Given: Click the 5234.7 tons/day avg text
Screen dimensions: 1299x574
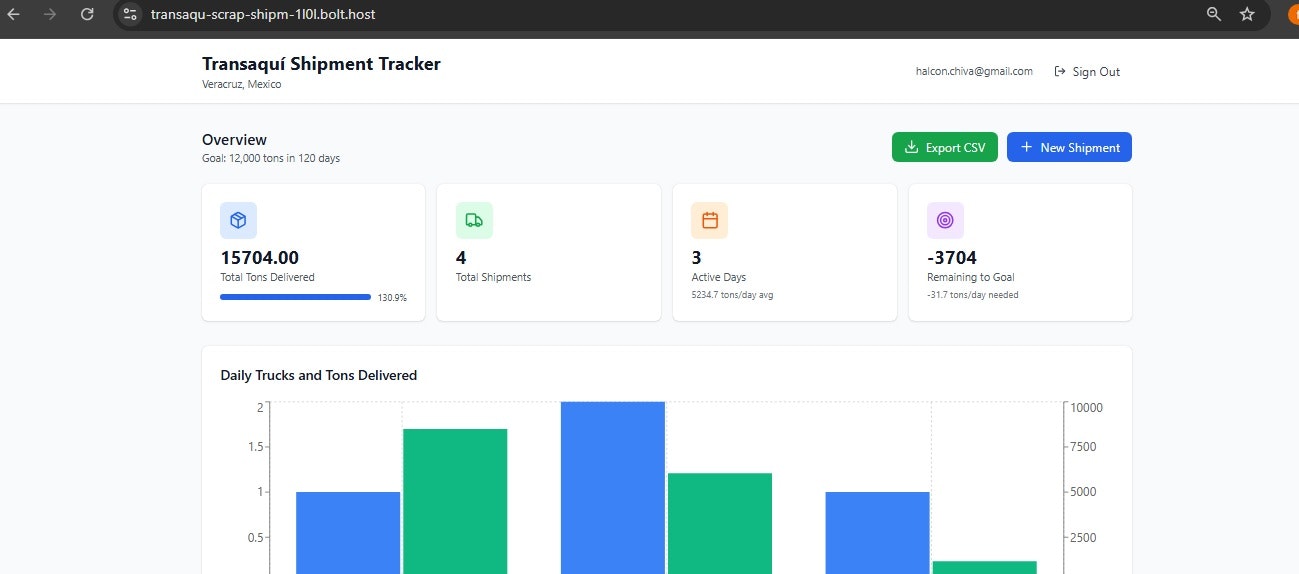Looking at the screenshot, I should 734,295.
